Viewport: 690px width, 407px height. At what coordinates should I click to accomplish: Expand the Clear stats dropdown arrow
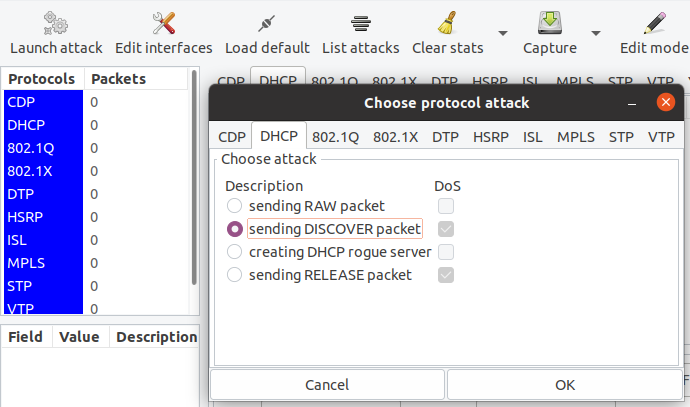[x=503, y=32]
